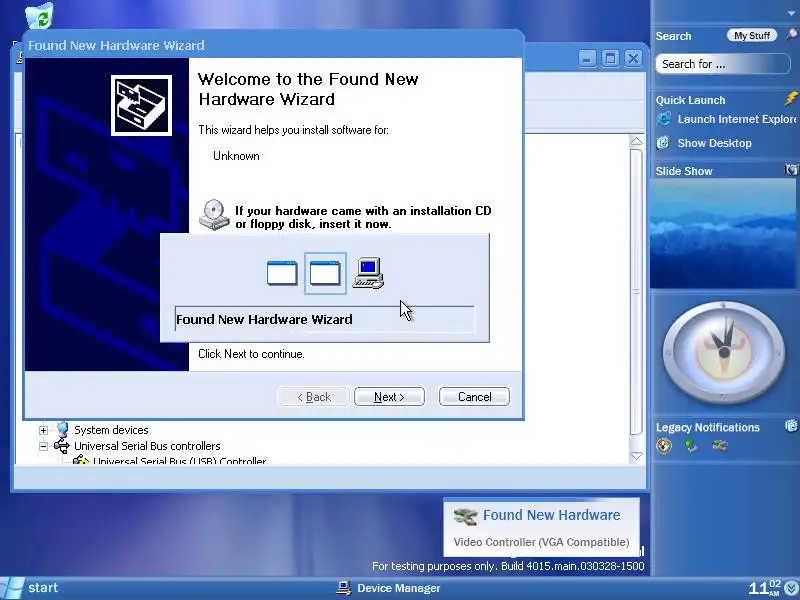Click the green network notification icon
800x600 pixels.
click(691, 446)
